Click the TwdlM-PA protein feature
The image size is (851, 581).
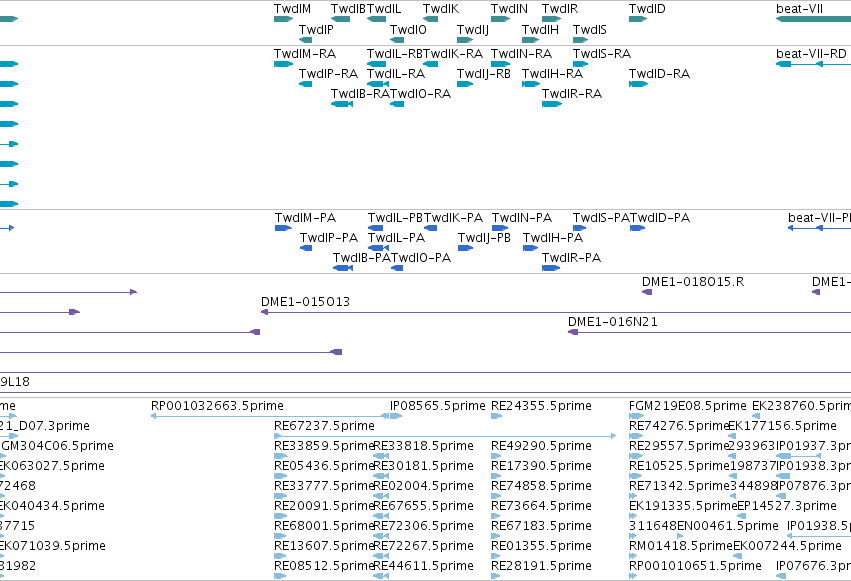click(x=283, y=228)
